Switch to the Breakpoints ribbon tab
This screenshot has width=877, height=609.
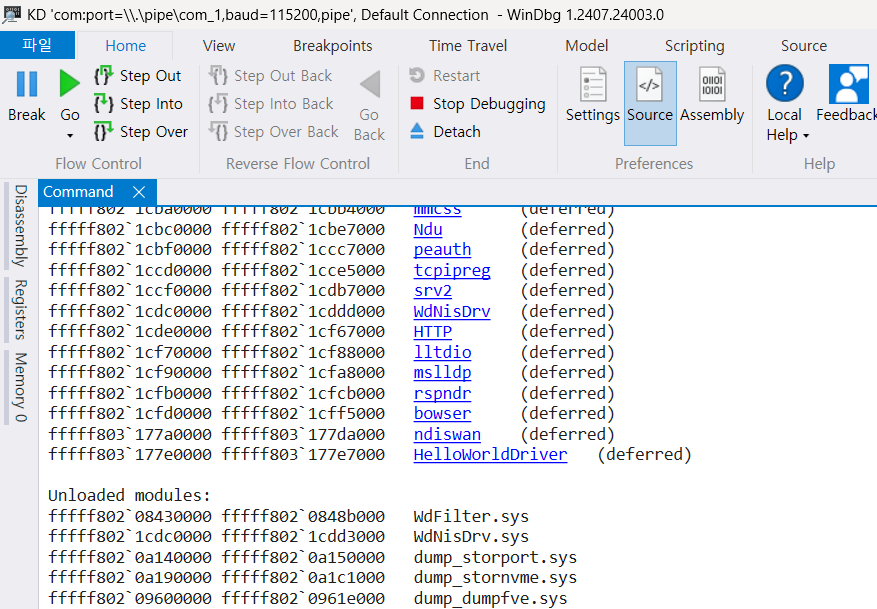pos(333,45)
